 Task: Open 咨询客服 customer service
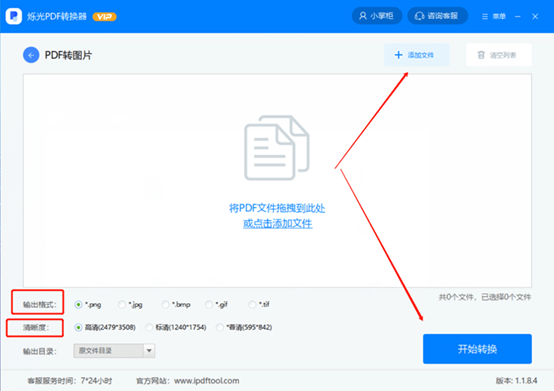[437, 16]
